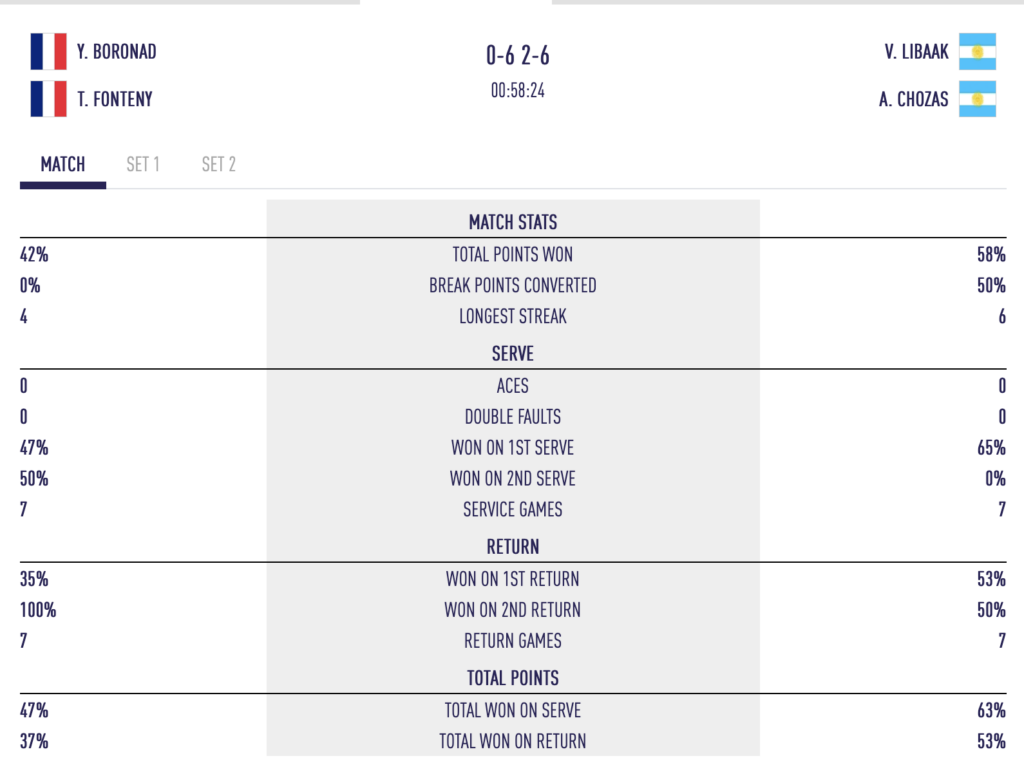This screenshot has height=774, width=1024.
Task: Click the WON ON 1ST SERVE row label
Action: pos(513,448)
